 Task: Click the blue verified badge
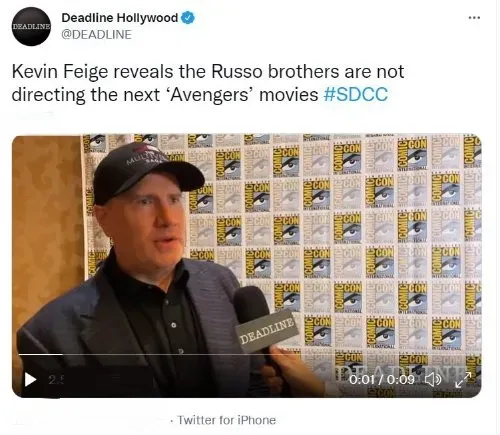188,18
